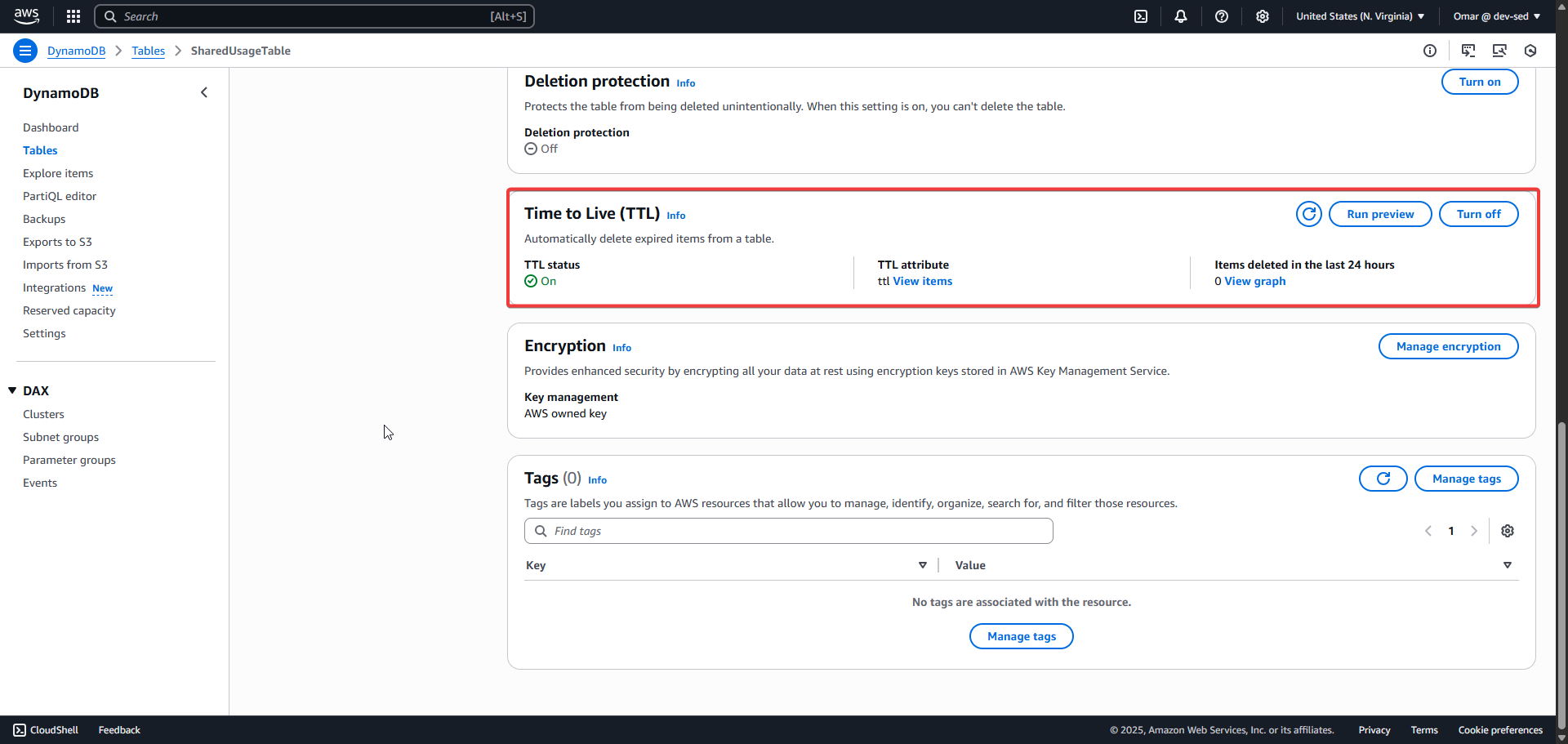Click the Manage tags button below the empty table
This screenshot has width=1568, height=744.
pos(1021,636)
